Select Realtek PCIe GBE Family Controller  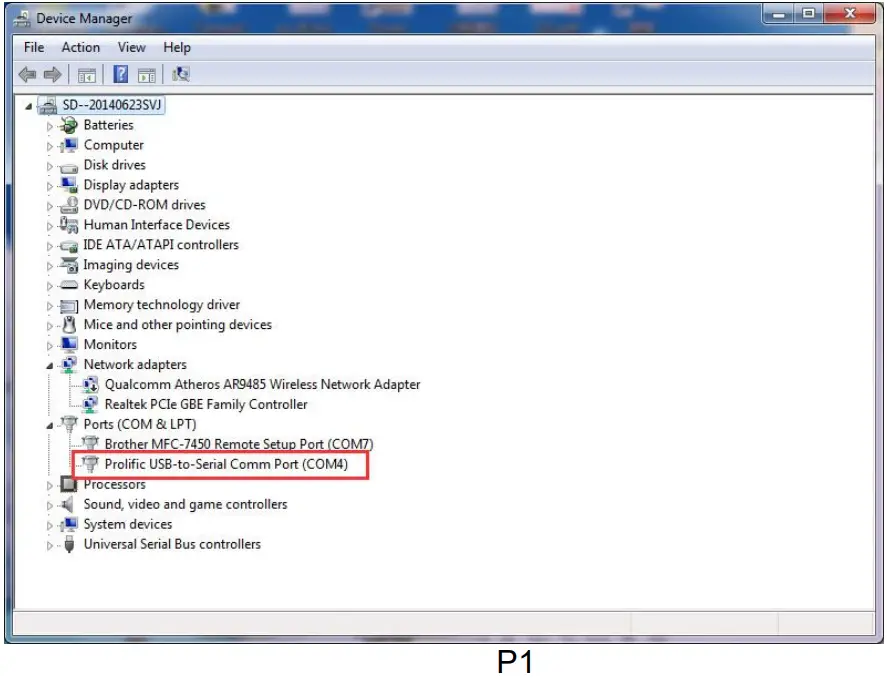point(206,404)
